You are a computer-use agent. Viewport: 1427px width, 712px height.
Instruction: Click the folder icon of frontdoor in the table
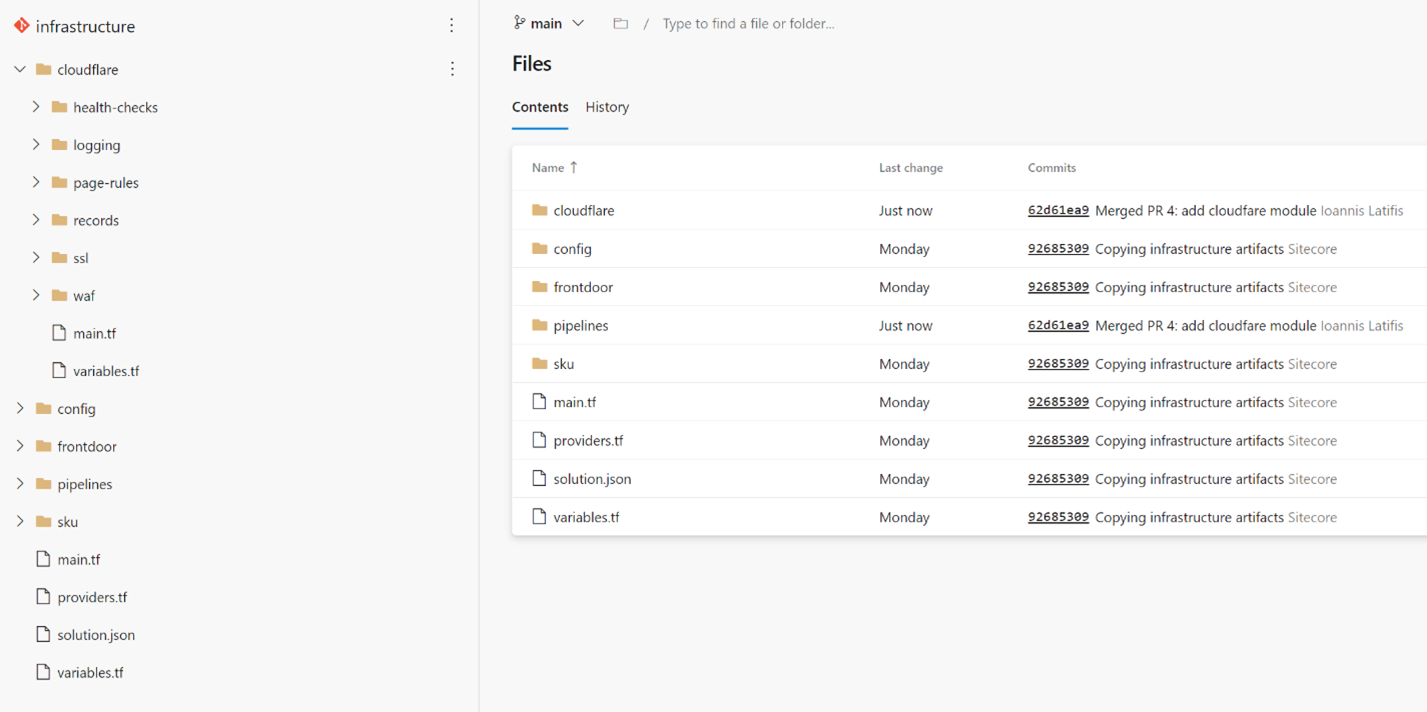coord(540,287)
